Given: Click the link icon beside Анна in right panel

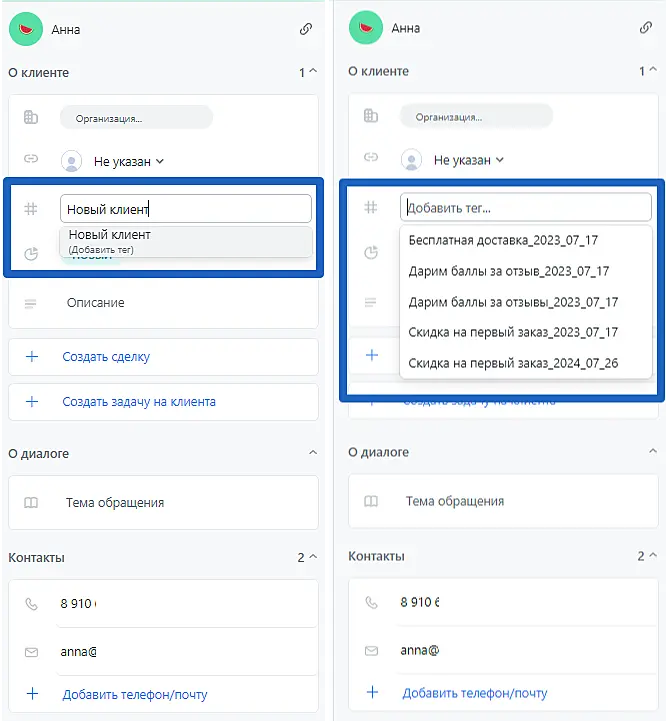Looking at the screenshot, I should point(646,30).
